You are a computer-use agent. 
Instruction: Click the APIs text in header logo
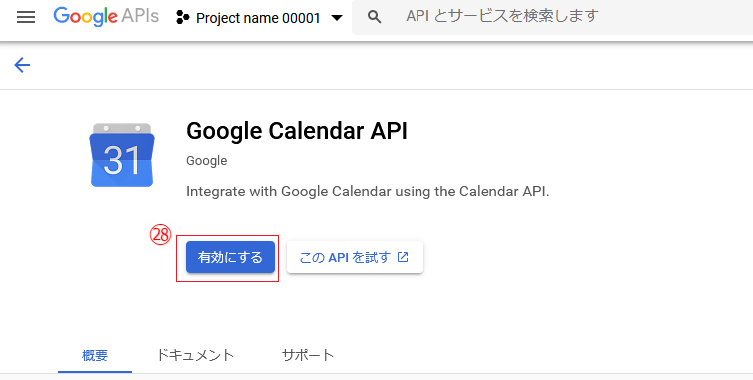140,16
